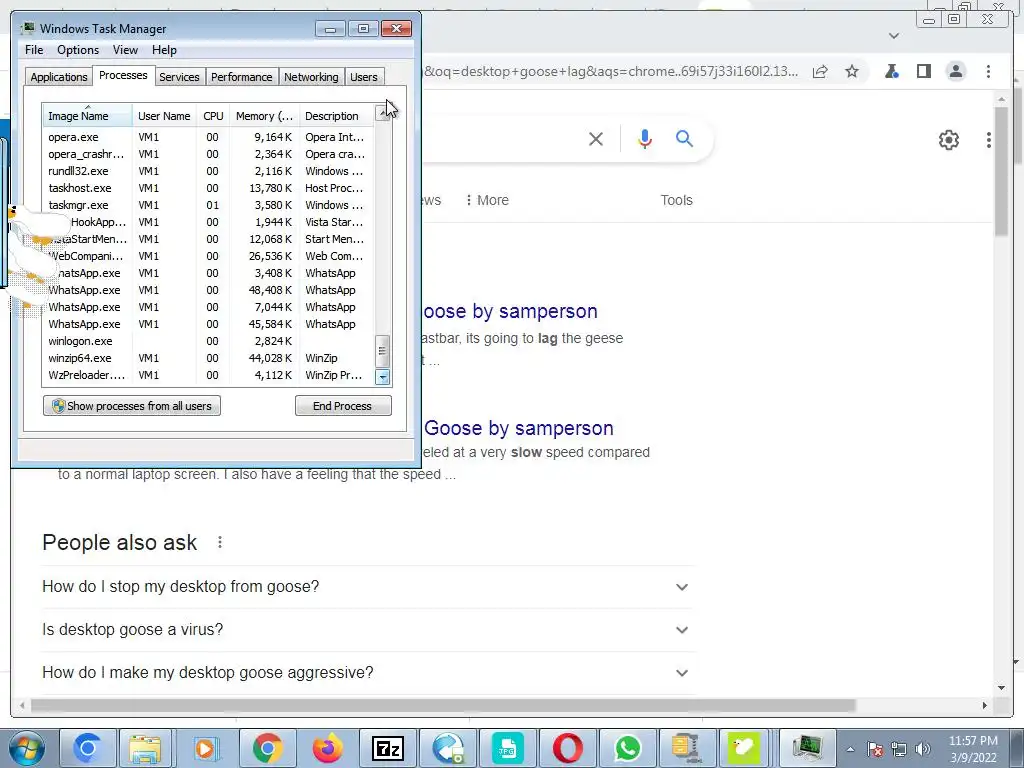Image resolution: width=1024 pixels, height=768 pixels.
Task: Open Chrome three-dot menu
Action: [988, 71]
